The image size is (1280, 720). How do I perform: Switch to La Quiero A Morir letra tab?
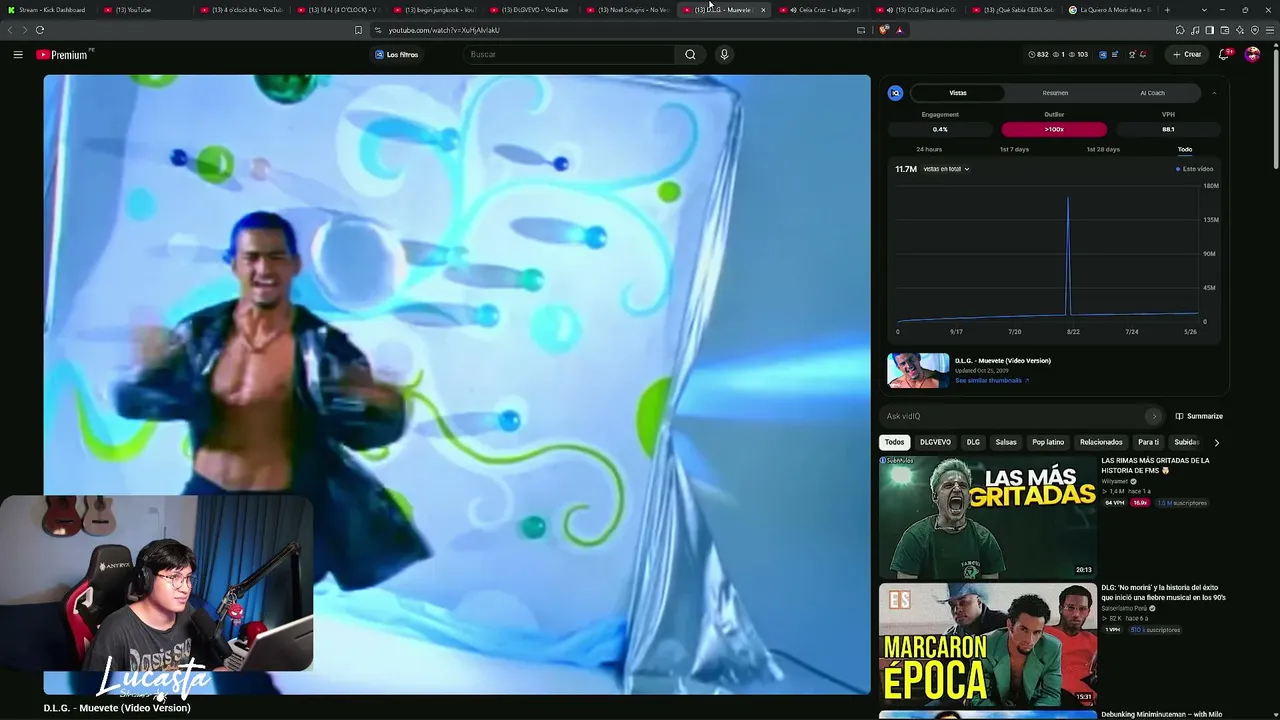pyautogui.click(x=1112, y=10)
